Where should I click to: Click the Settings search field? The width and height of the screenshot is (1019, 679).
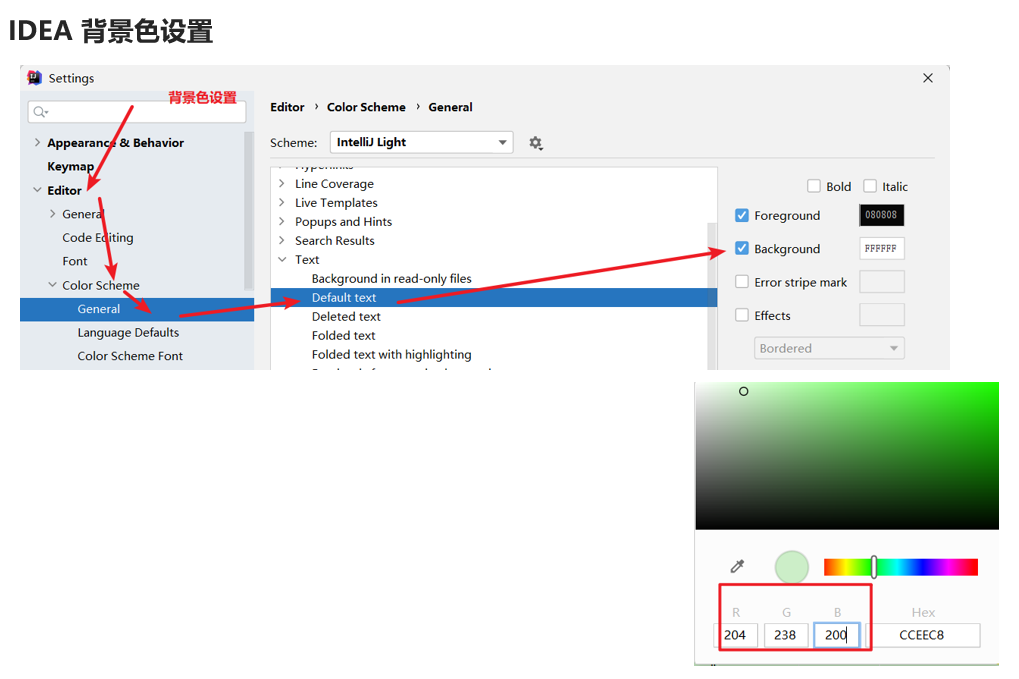click(x=136, y=112)
